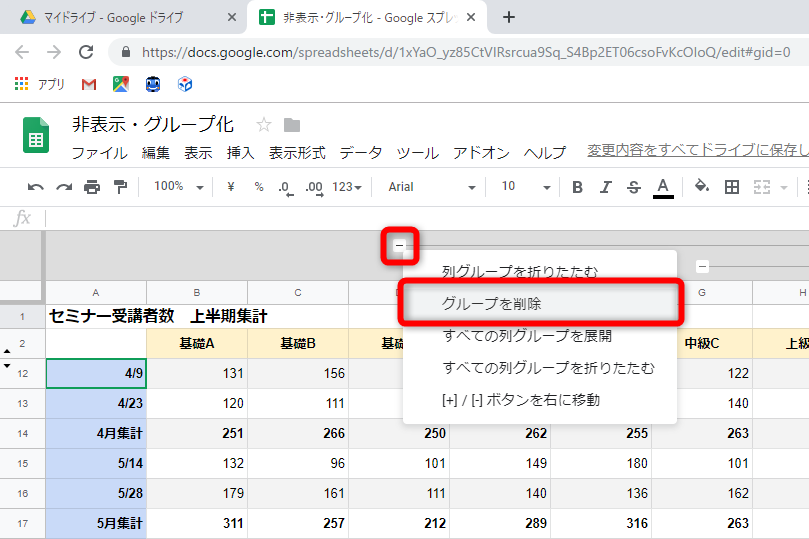This screenshot has height=539, width=809.
Task: Open the text color picker
Action: (x=663, y=188)
